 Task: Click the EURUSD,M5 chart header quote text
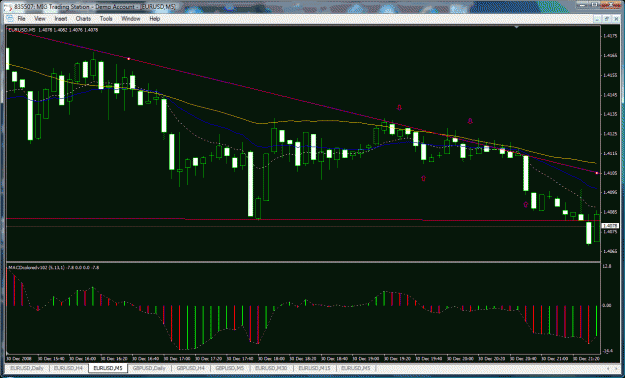tap(53, 30)
